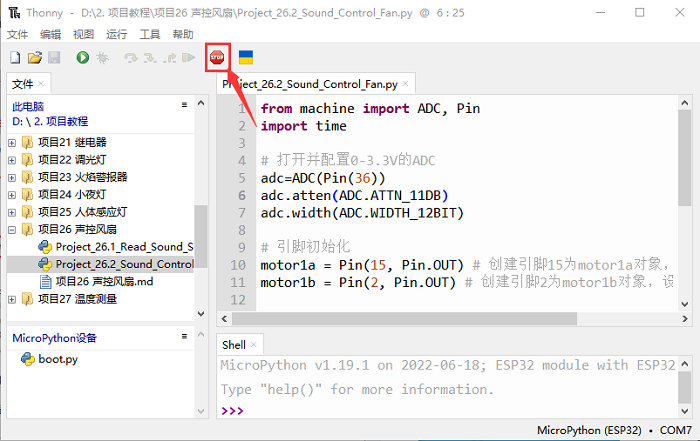
Task: Select the Shell tab
Action: (233, 344)
